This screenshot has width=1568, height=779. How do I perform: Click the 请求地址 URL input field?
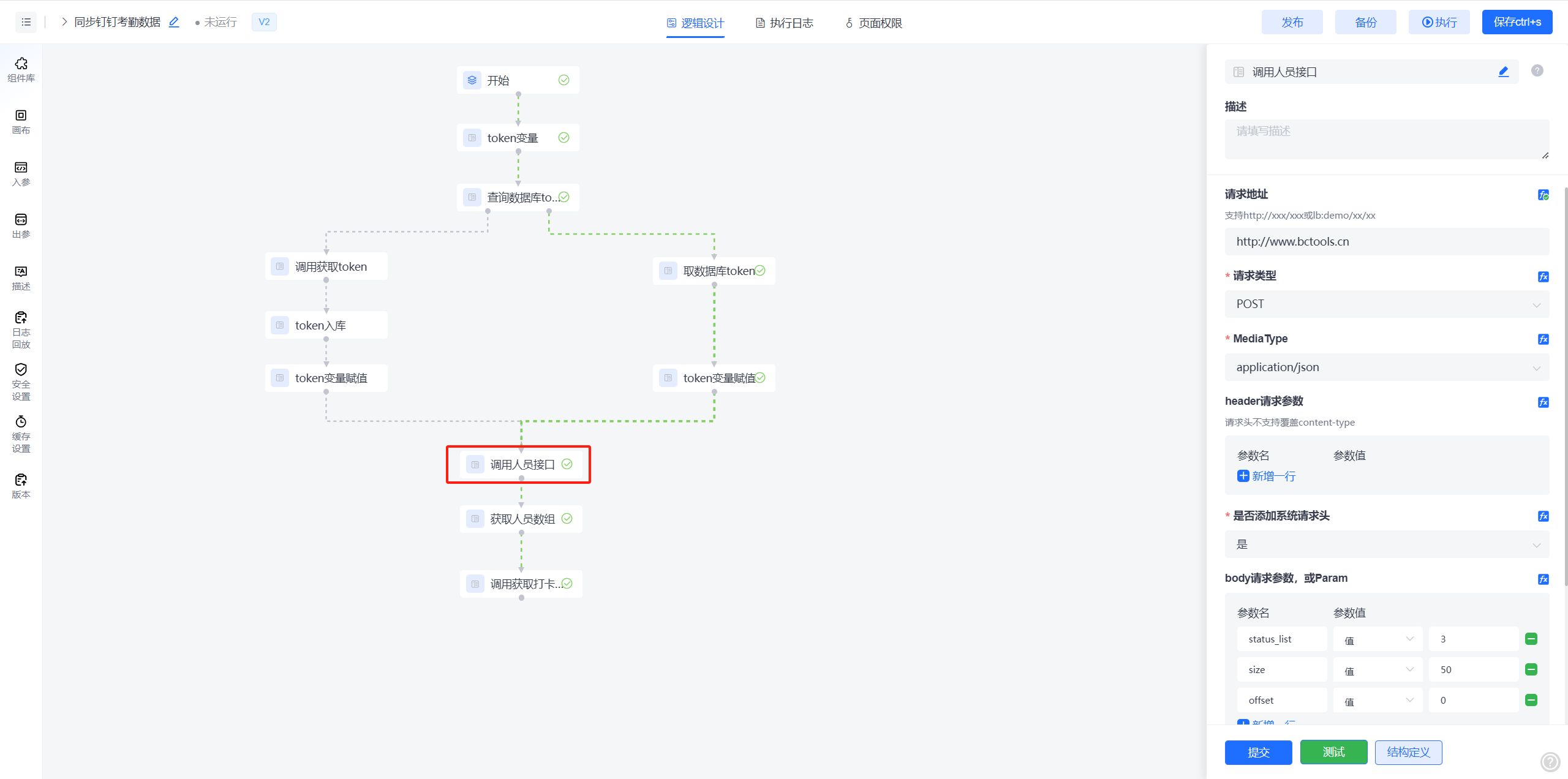(x=1386, y=241)
